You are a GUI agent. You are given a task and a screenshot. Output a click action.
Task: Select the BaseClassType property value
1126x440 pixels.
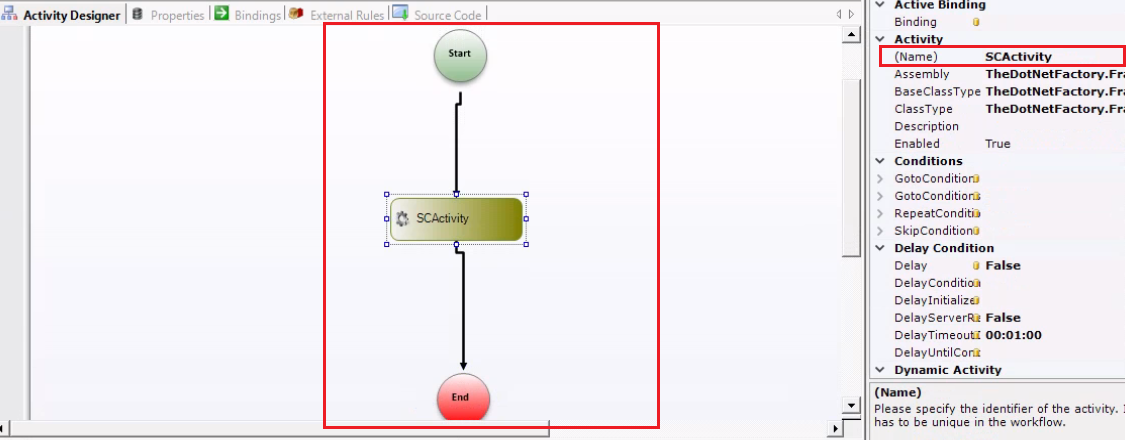click(x=1055, y=91)
